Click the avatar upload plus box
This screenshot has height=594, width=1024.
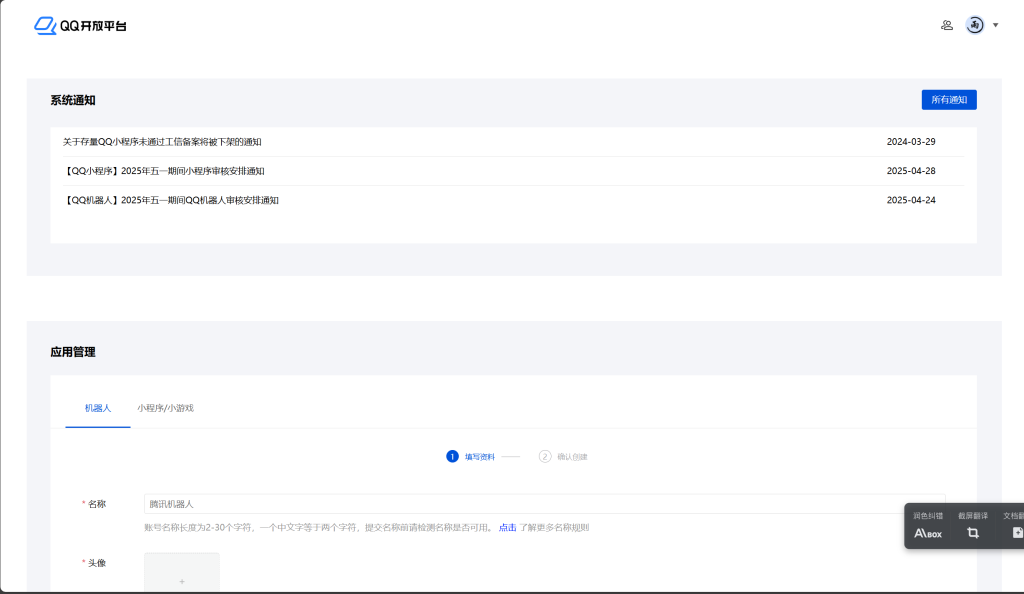181,575
